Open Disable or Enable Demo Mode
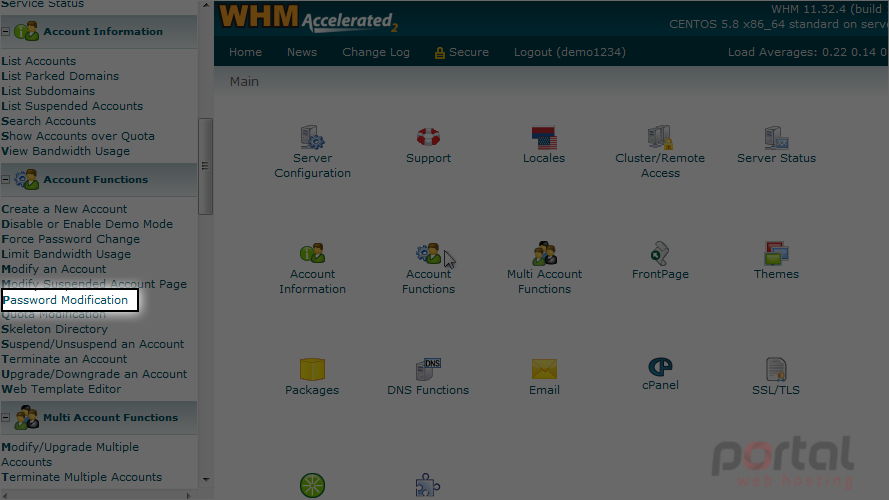The height and width of the screenshot is (500, 889). (x=87, y=224)
